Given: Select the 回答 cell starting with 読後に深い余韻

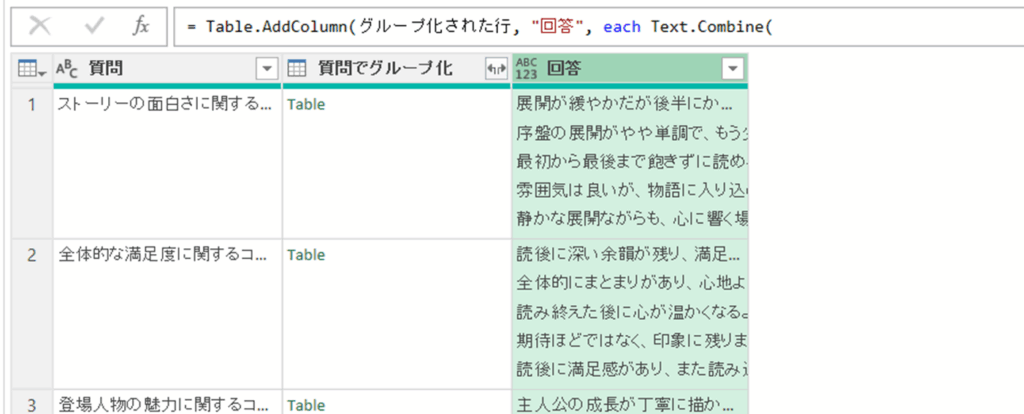Looking at the screenshot, I should coord(628,255).
